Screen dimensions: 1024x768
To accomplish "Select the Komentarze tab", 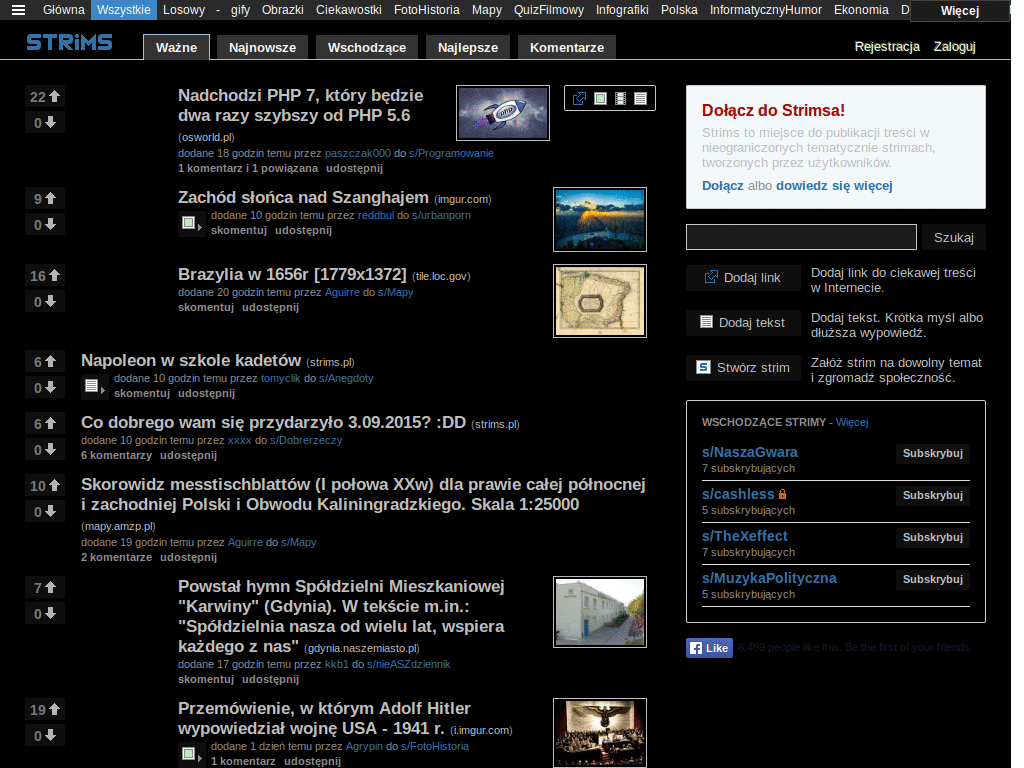I will 566,48.
